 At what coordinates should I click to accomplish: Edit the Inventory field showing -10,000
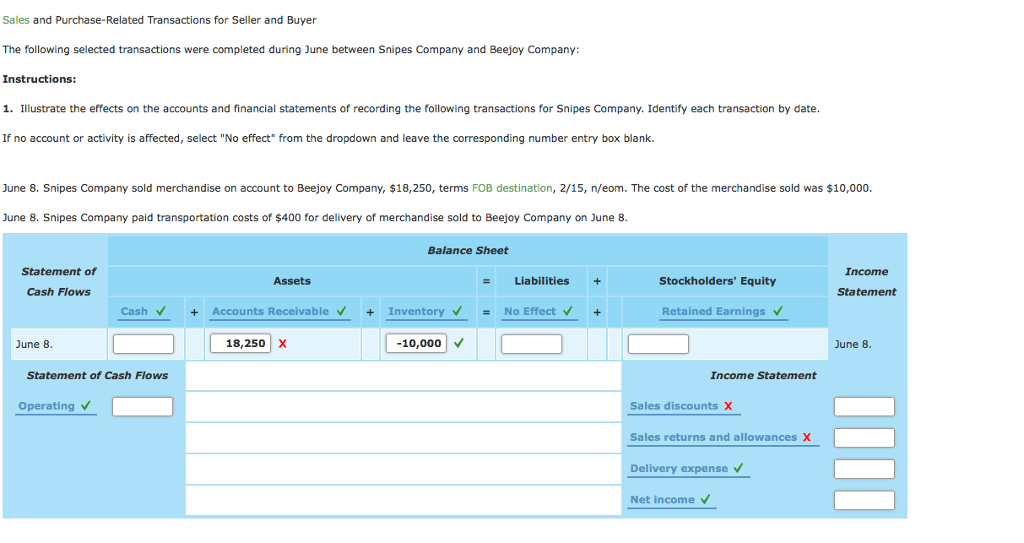[x=416, y=344]
